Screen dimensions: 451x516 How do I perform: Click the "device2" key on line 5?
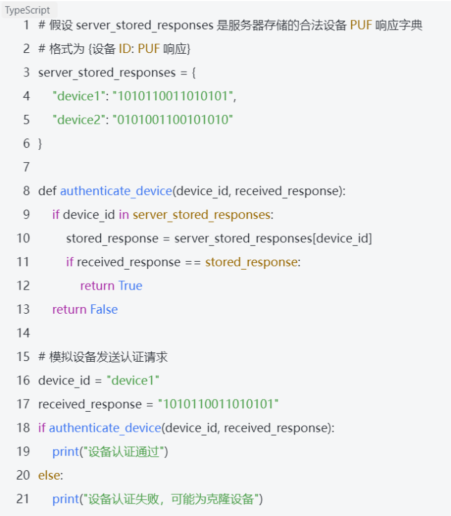(x=79, y=120)
